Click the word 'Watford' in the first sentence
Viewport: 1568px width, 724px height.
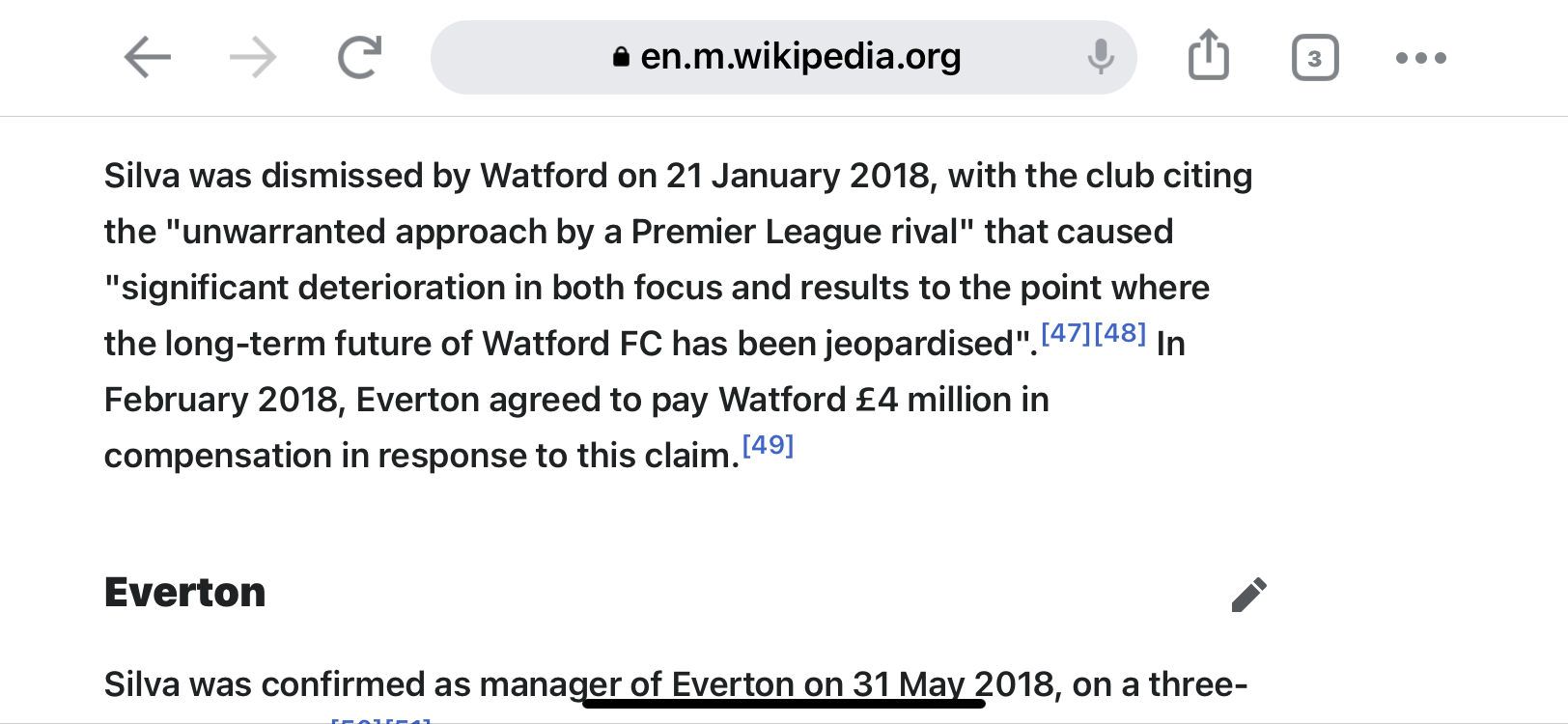coord(544,176)
